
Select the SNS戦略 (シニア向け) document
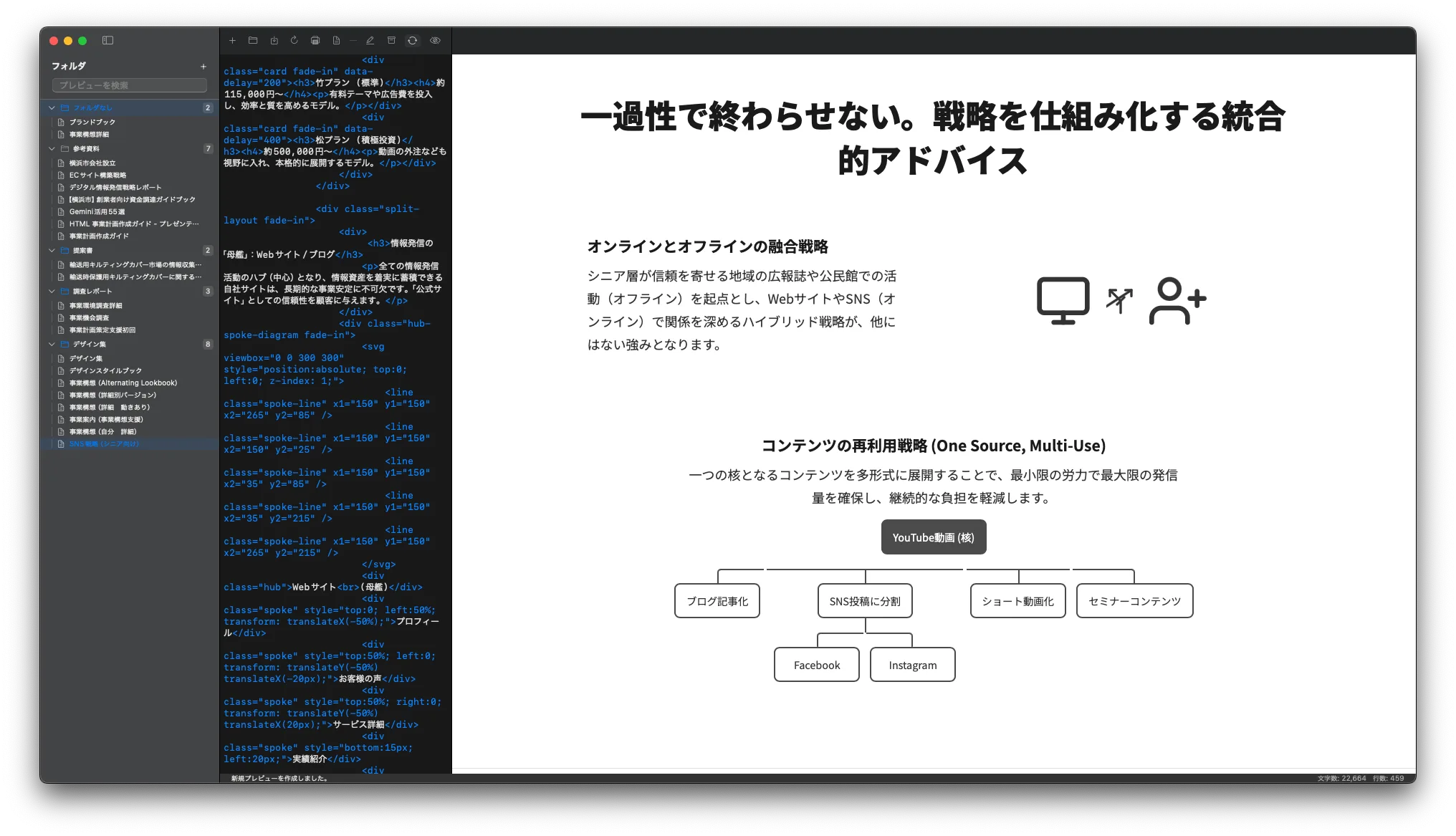tap(130, 444)
